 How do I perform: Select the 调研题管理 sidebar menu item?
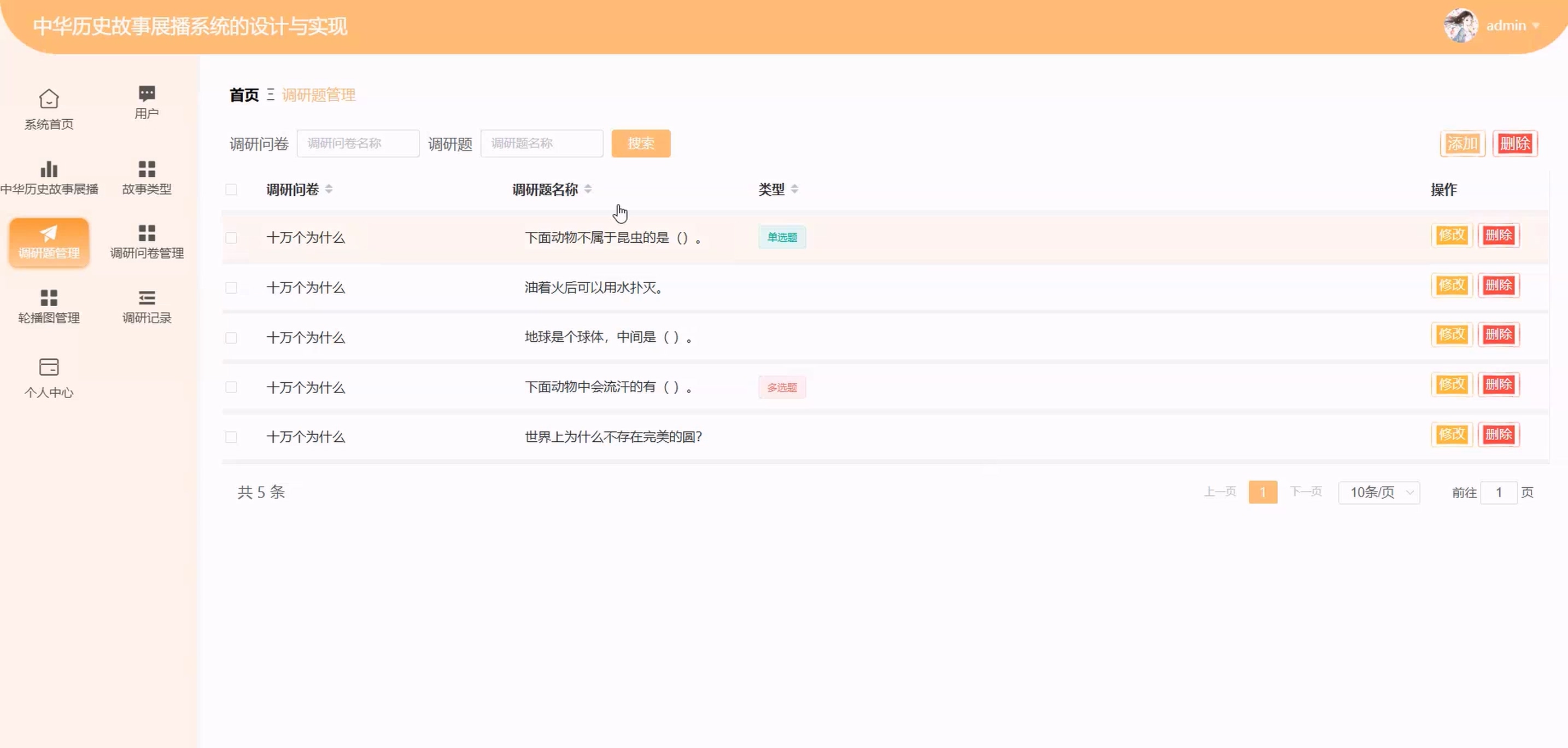point(49,242)
